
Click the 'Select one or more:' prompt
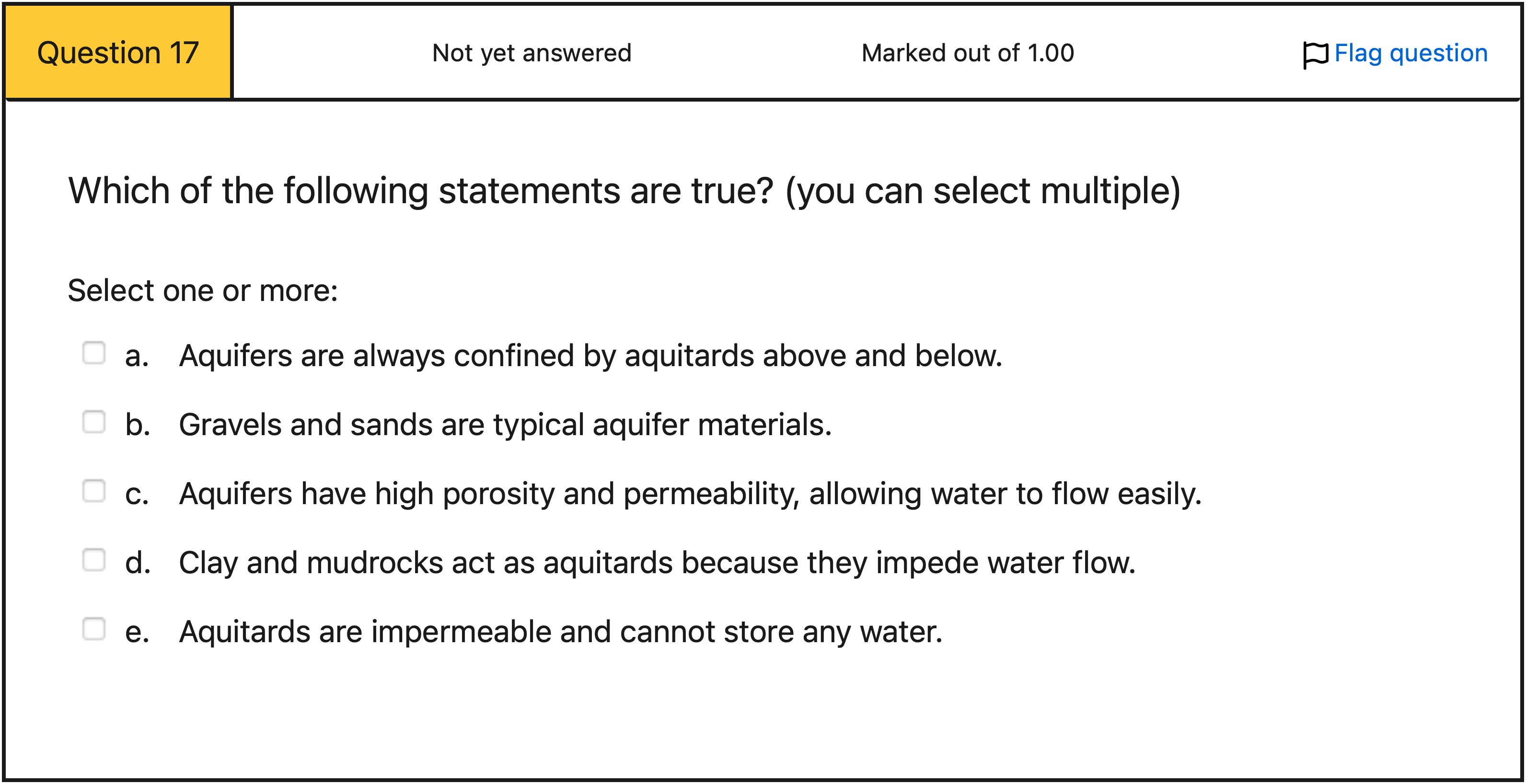click(x=203, y=291)
